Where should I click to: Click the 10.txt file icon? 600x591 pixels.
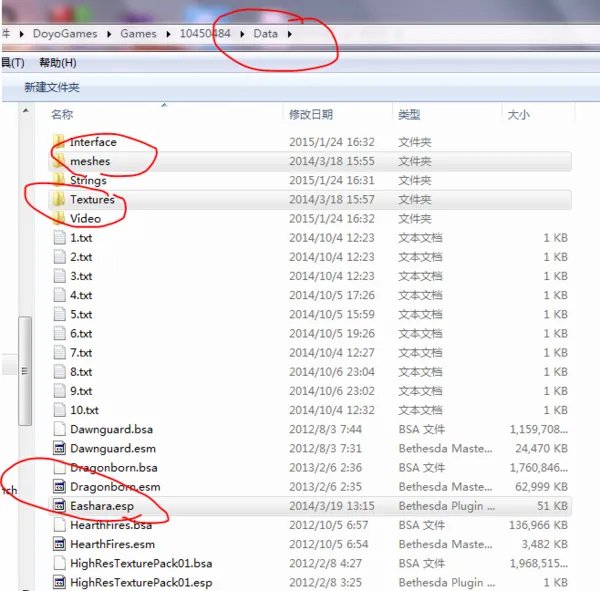coord(59,410)
